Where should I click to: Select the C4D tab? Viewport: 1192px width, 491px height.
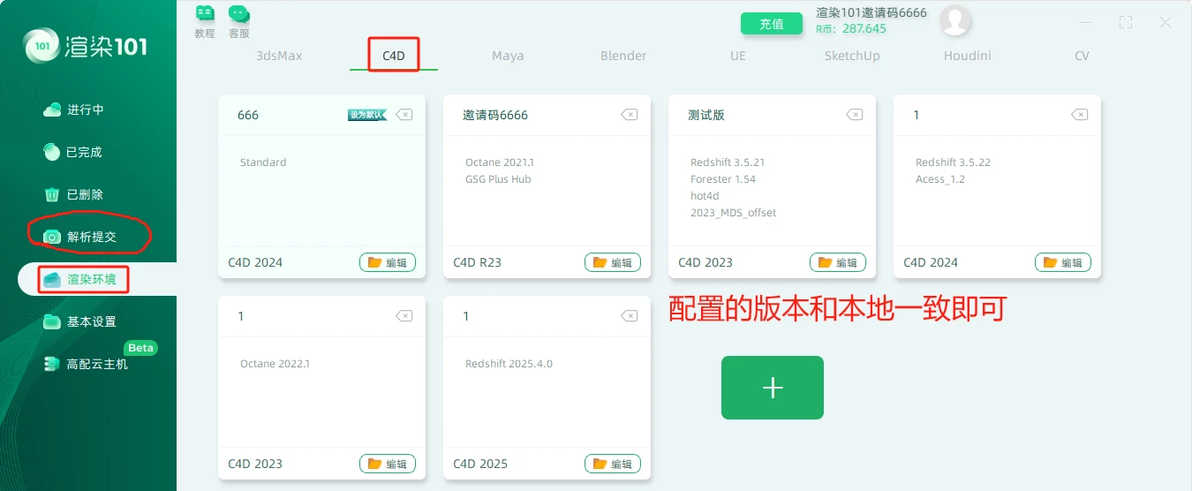click(x=394, y=55)
